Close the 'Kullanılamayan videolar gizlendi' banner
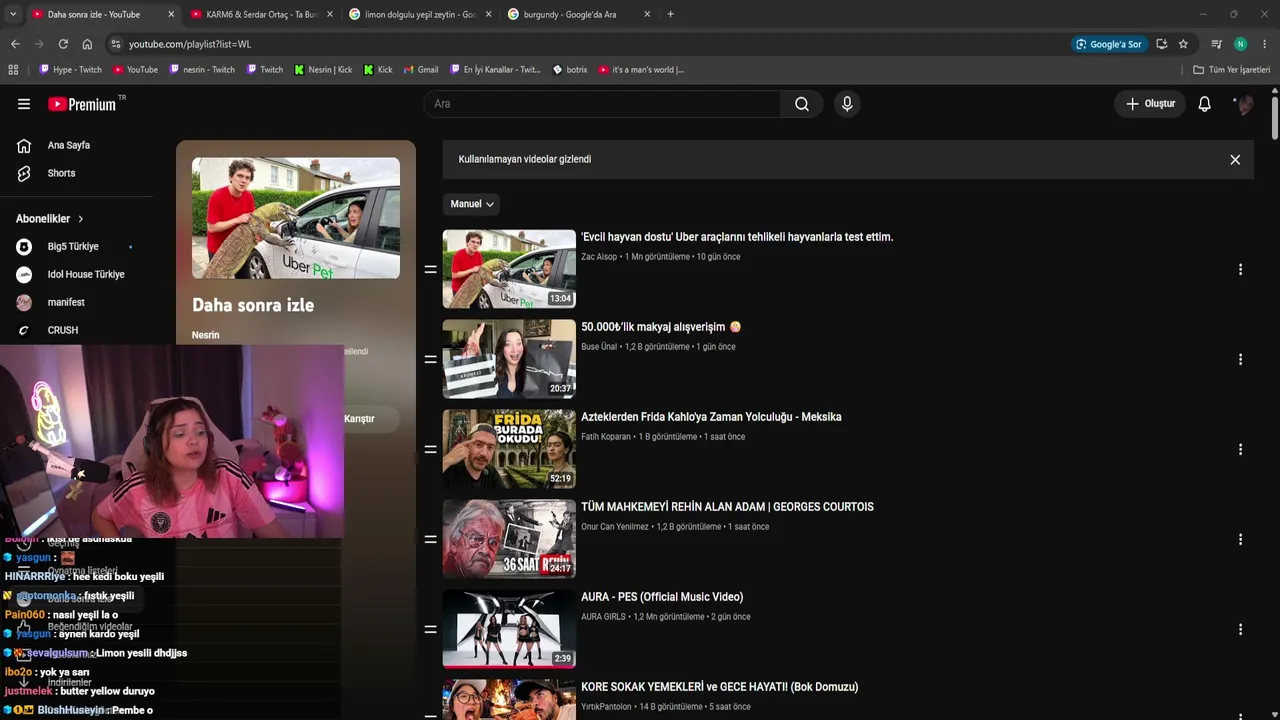This screenshot has height=720, width=1280. [1235, 160]
